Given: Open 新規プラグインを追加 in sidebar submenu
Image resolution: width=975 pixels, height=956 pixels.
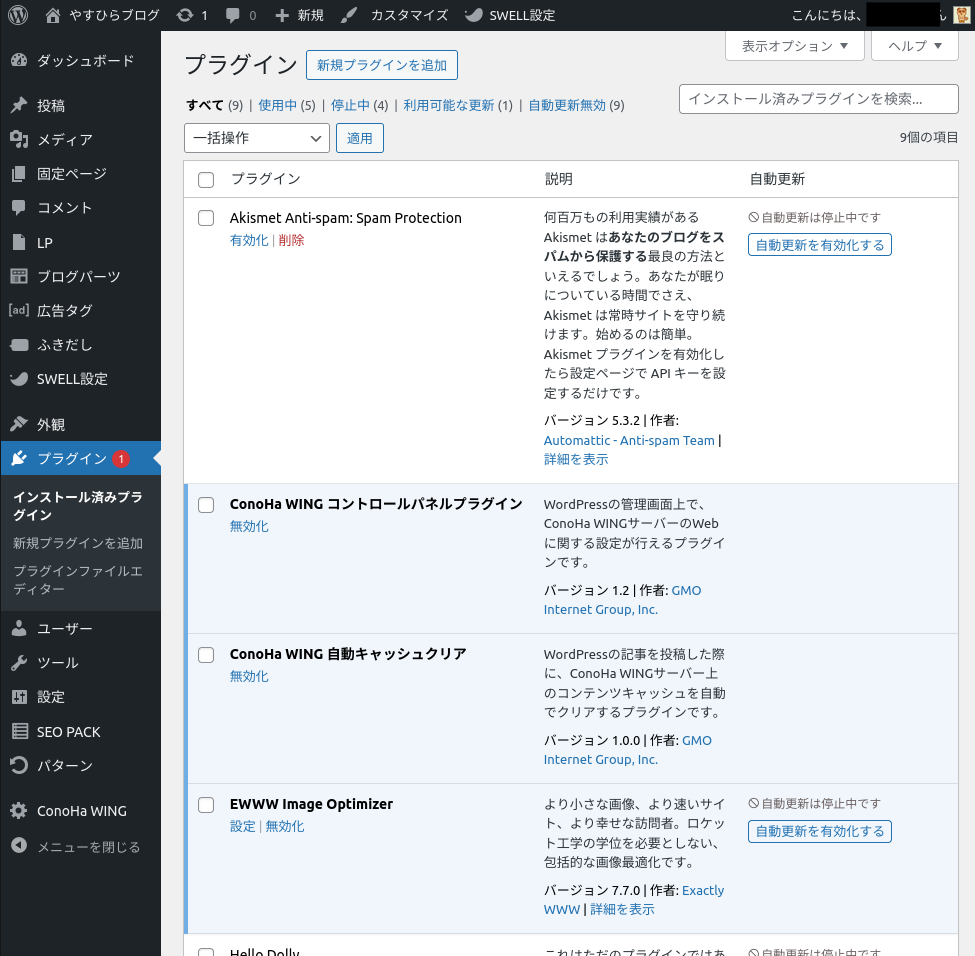Looking at the screenshot, I should coord(78,543).
